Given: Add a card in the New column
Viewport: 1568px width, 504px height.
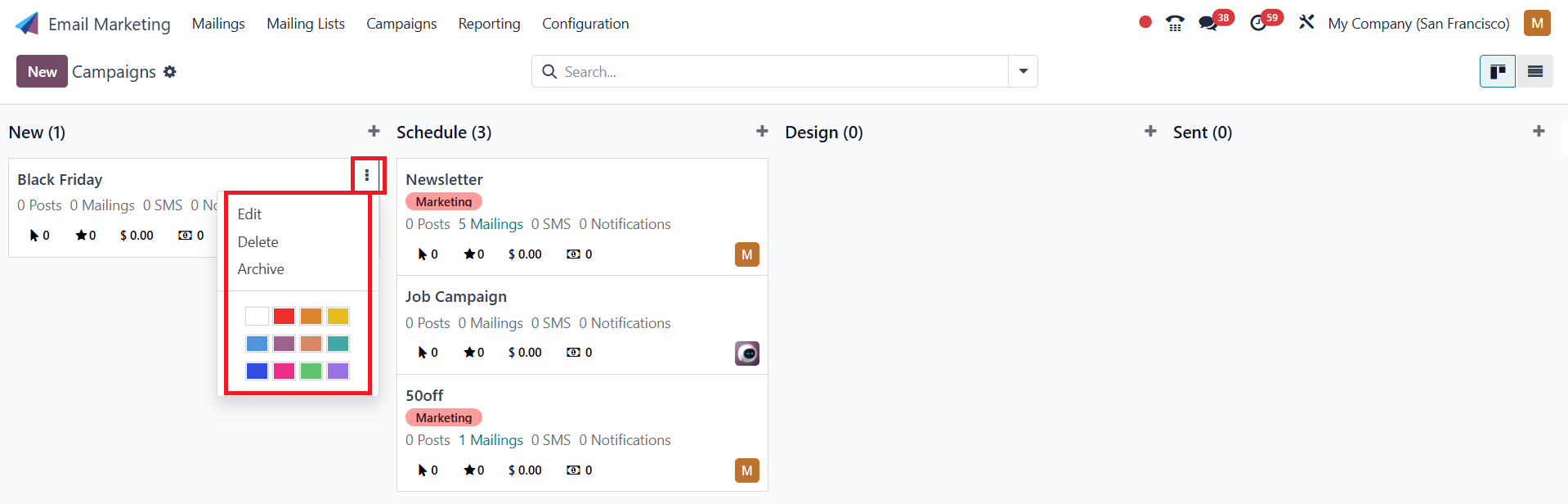Looking at the screenshot, I should click(x=374, y=131).
